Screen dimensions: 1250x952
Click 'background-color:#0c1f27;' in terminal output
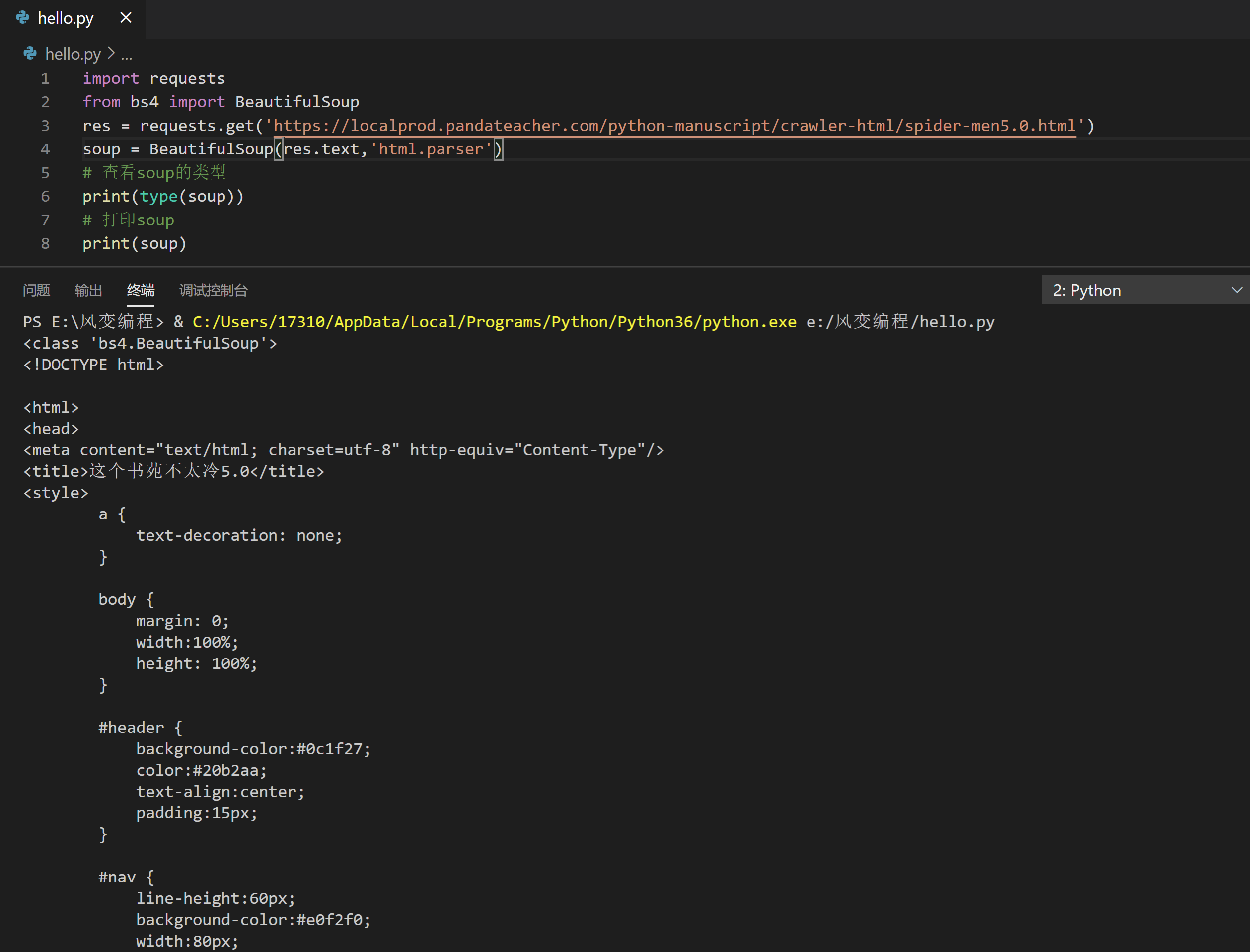click(x=253, y=748)
